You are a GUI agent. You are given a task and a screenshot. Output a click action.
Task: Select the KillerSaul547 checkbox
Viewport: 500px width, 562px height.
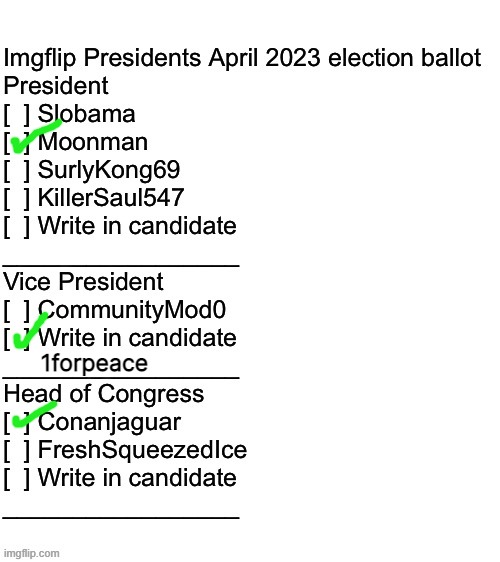coord(16,199)
